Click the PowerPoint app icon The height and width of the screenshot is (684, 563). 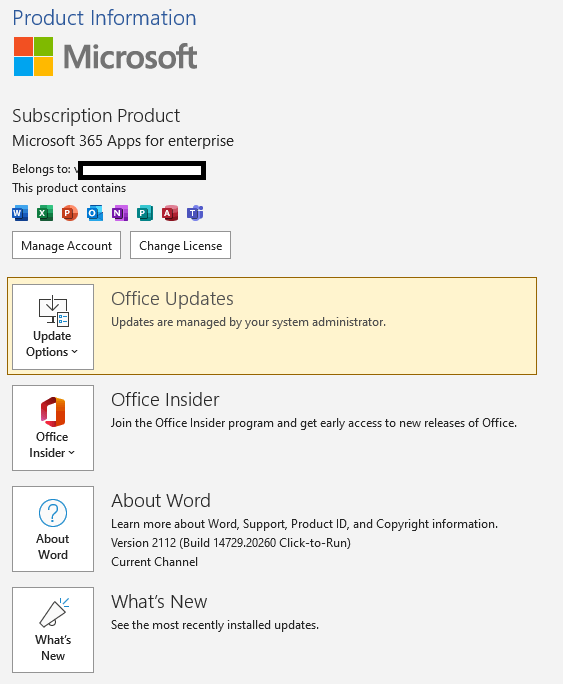click(69, 213)
